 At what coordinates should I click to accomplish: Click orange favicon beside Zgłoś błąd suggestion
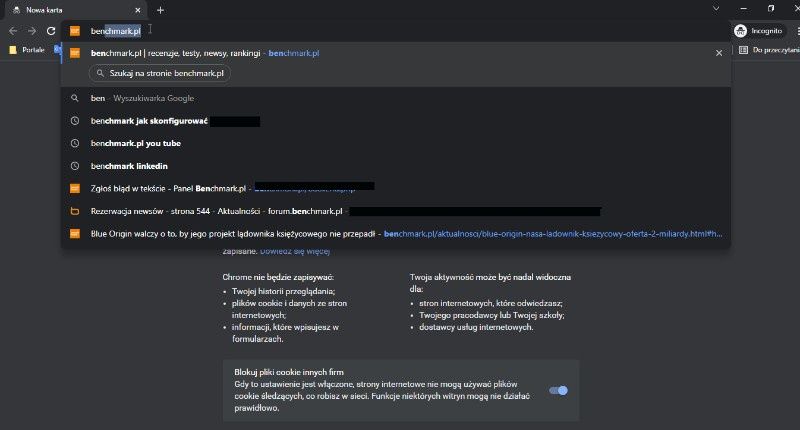[74, 188]
